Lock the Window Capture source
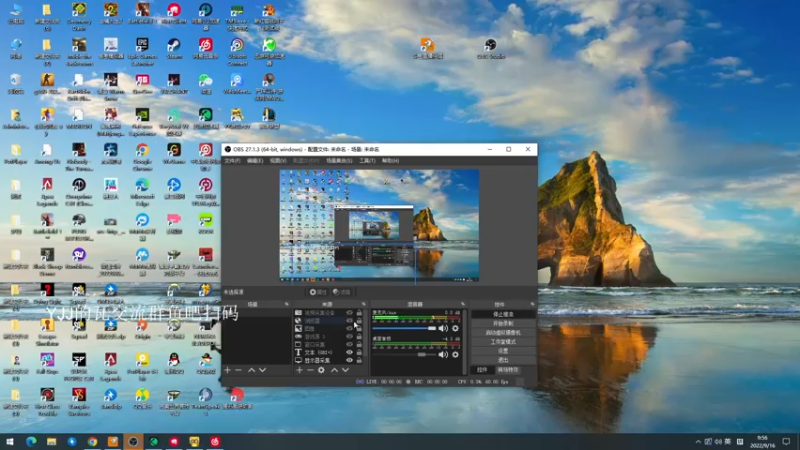The image size is (800, 450). click(x=359, y=344)
